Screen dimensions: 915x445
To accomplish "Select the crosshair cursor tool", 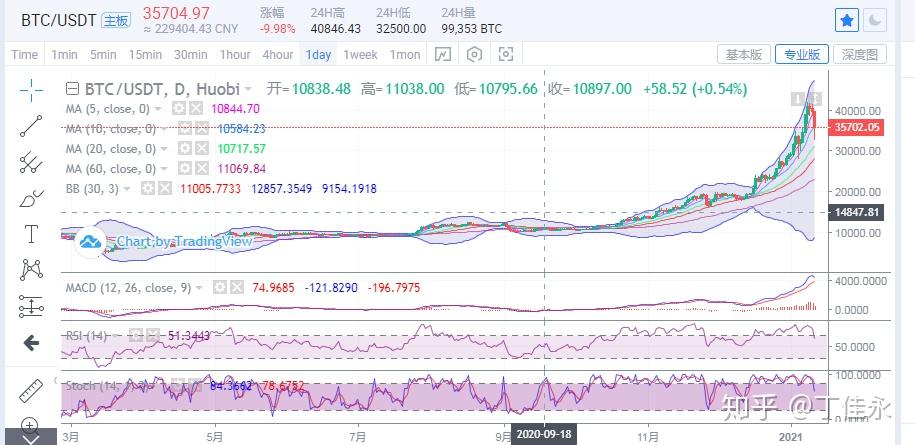I will click(x=31, y=90).
